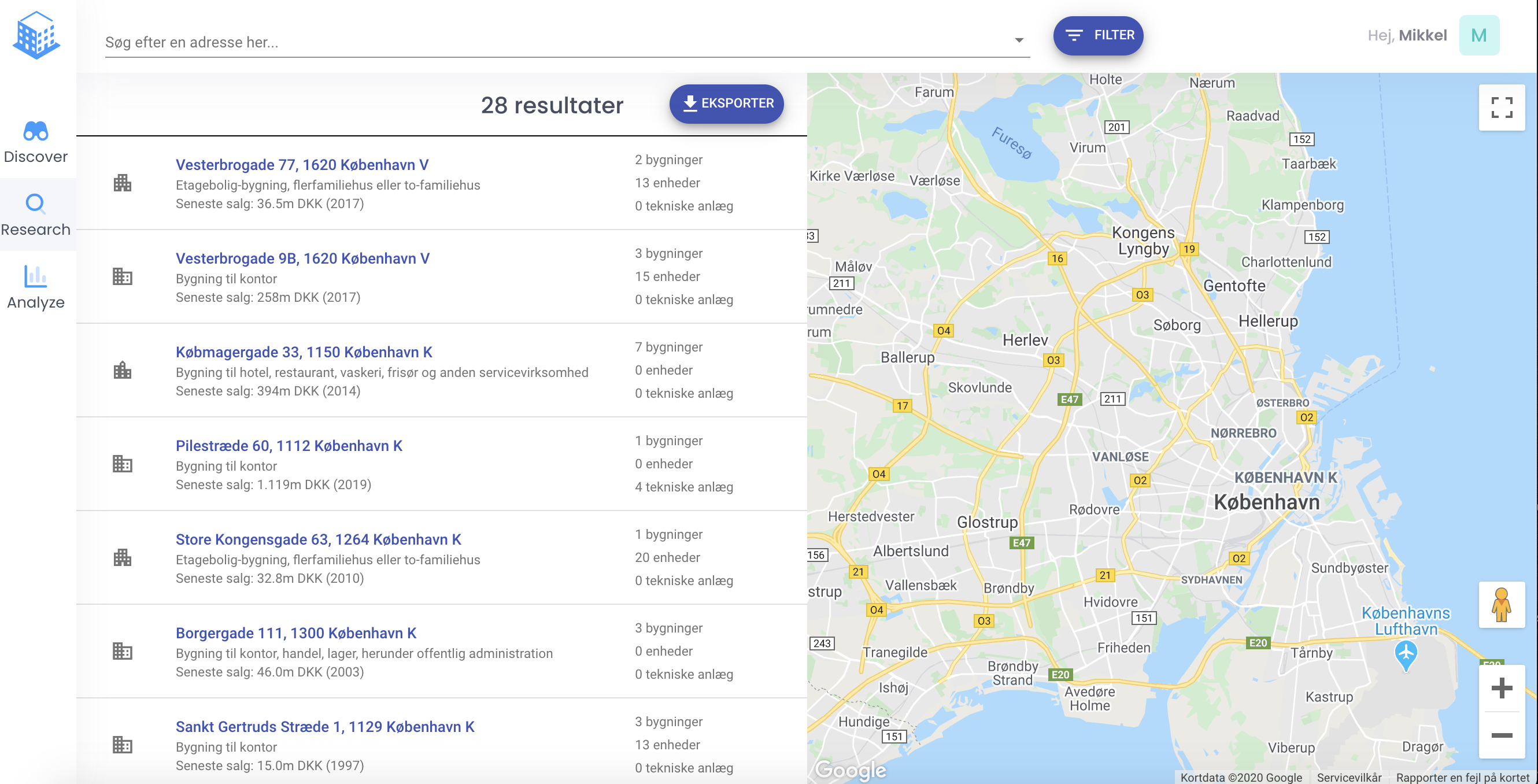This screenshot has width=1538, height=784.
Task: Zoom out on the map
Action: click(1501, 735)
